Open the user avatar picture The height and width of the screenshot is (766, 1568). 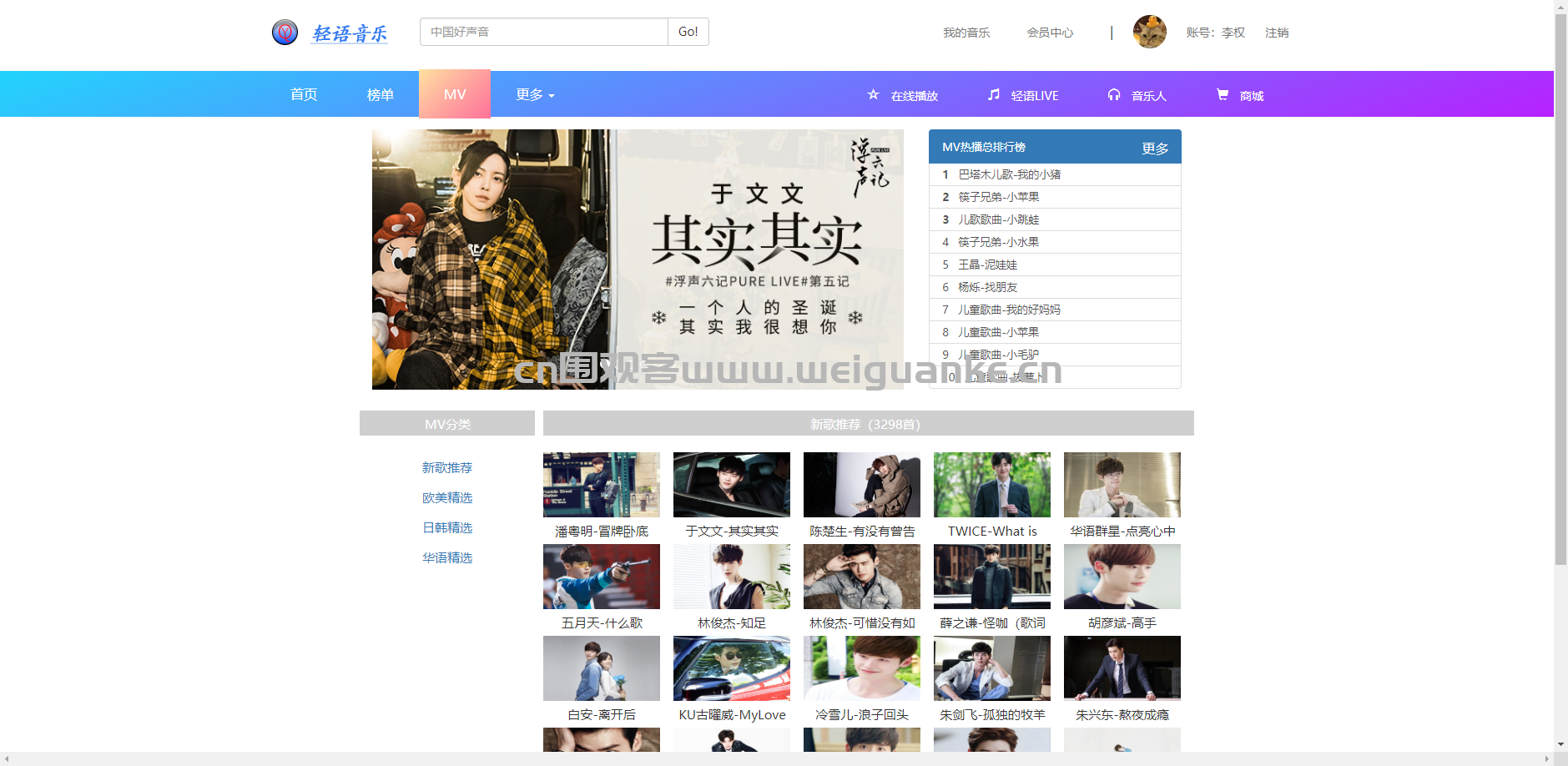[x=1149, y=32]
